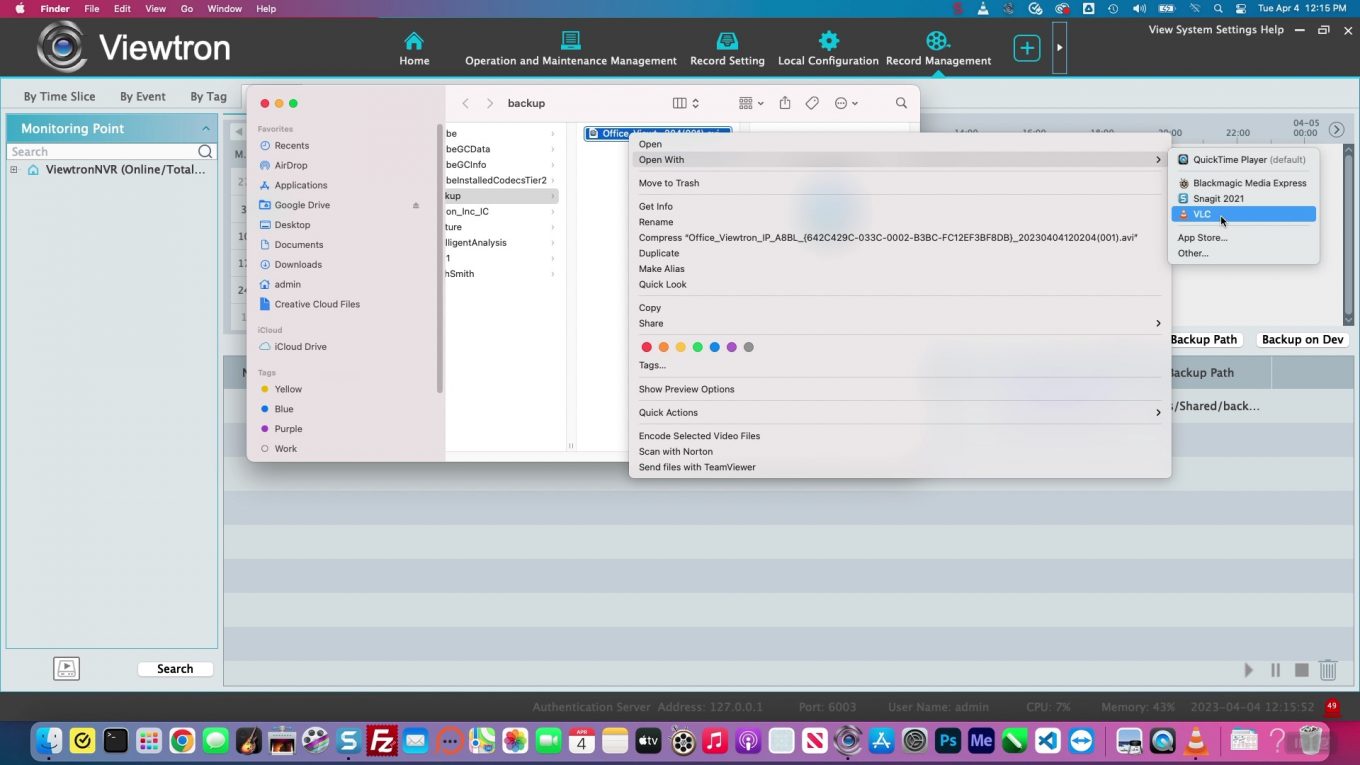The image size is (1360, 765).
Task: Open Record Setting in Viewtron
Action: tap(726, 47)
